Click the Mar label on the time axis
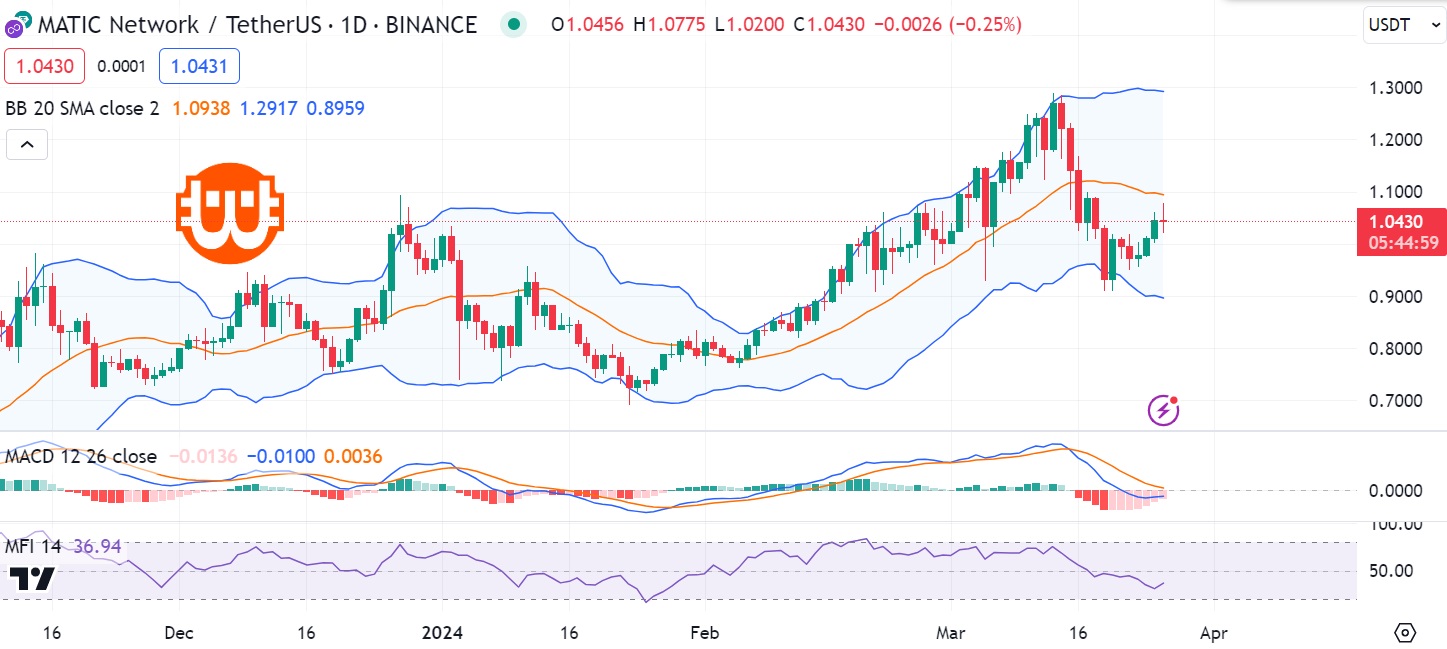 click(x=952, y=633)
